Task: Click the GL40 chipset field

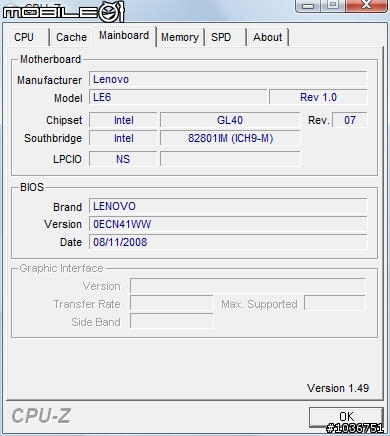Action: 230,120
